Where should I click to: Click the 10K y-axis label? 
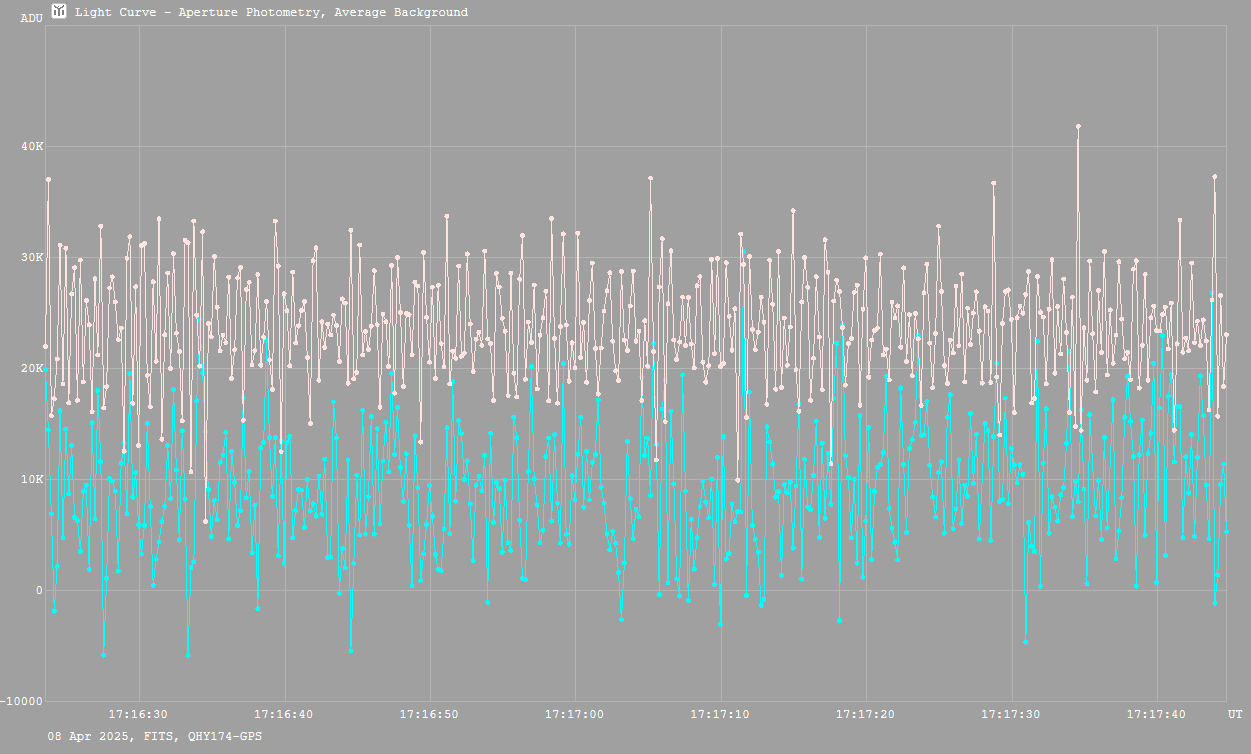[x=33, y=480]
